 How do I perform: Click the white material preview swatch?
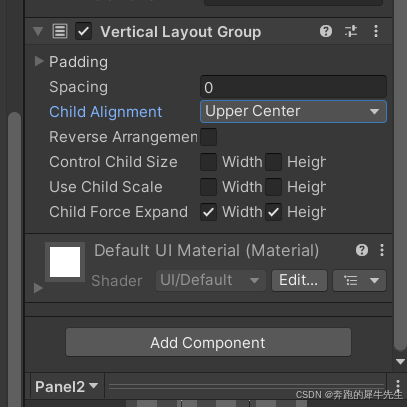(65, 262)
